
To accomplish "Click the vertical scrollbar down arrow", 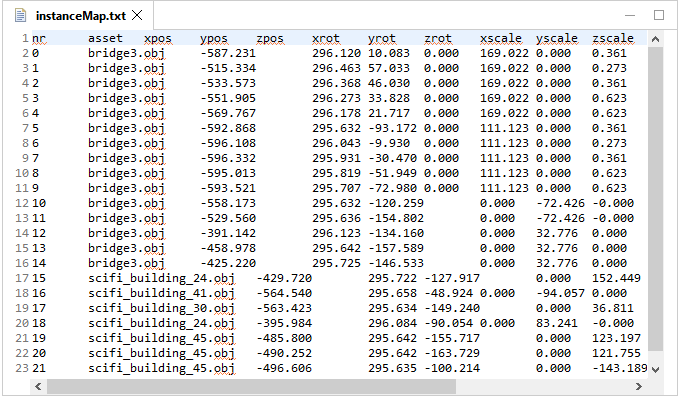I will pyautogui.click(x=655, y=370).
